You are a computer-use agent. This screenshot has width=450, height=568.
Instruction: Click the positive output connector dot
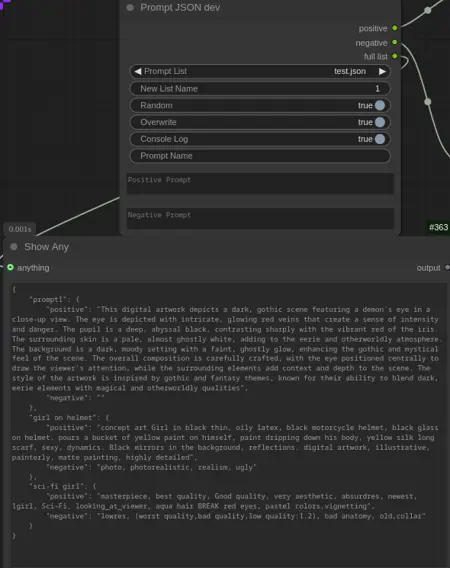395,28
